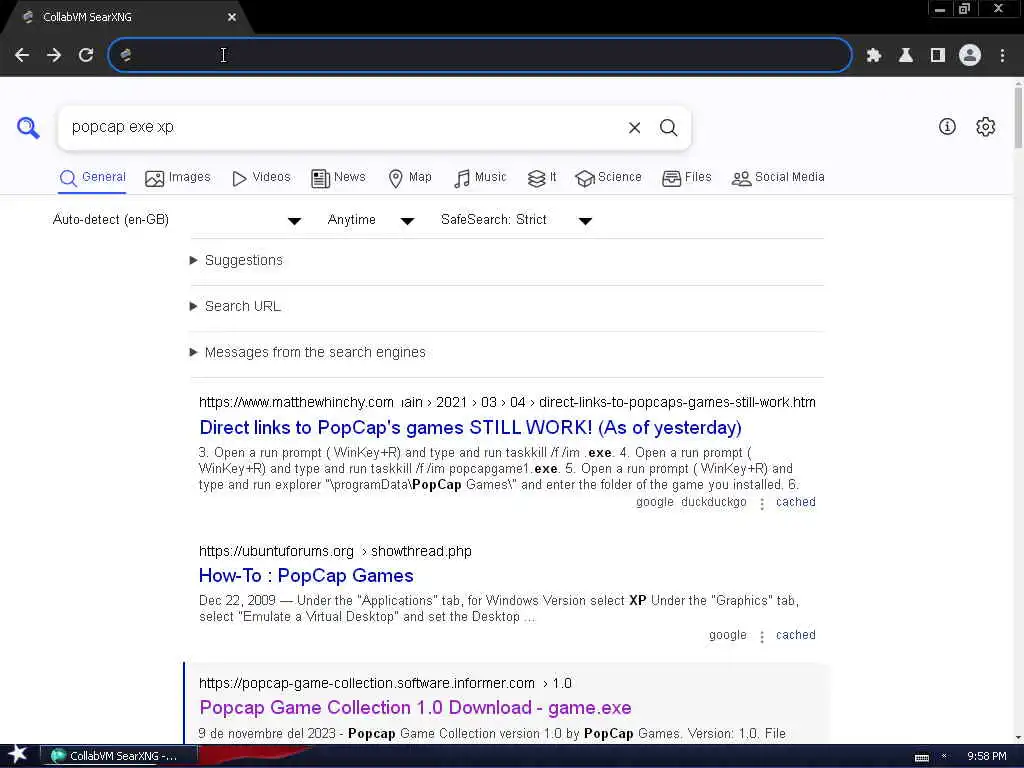Switch to the Music tab

click(x=480, y=178)
